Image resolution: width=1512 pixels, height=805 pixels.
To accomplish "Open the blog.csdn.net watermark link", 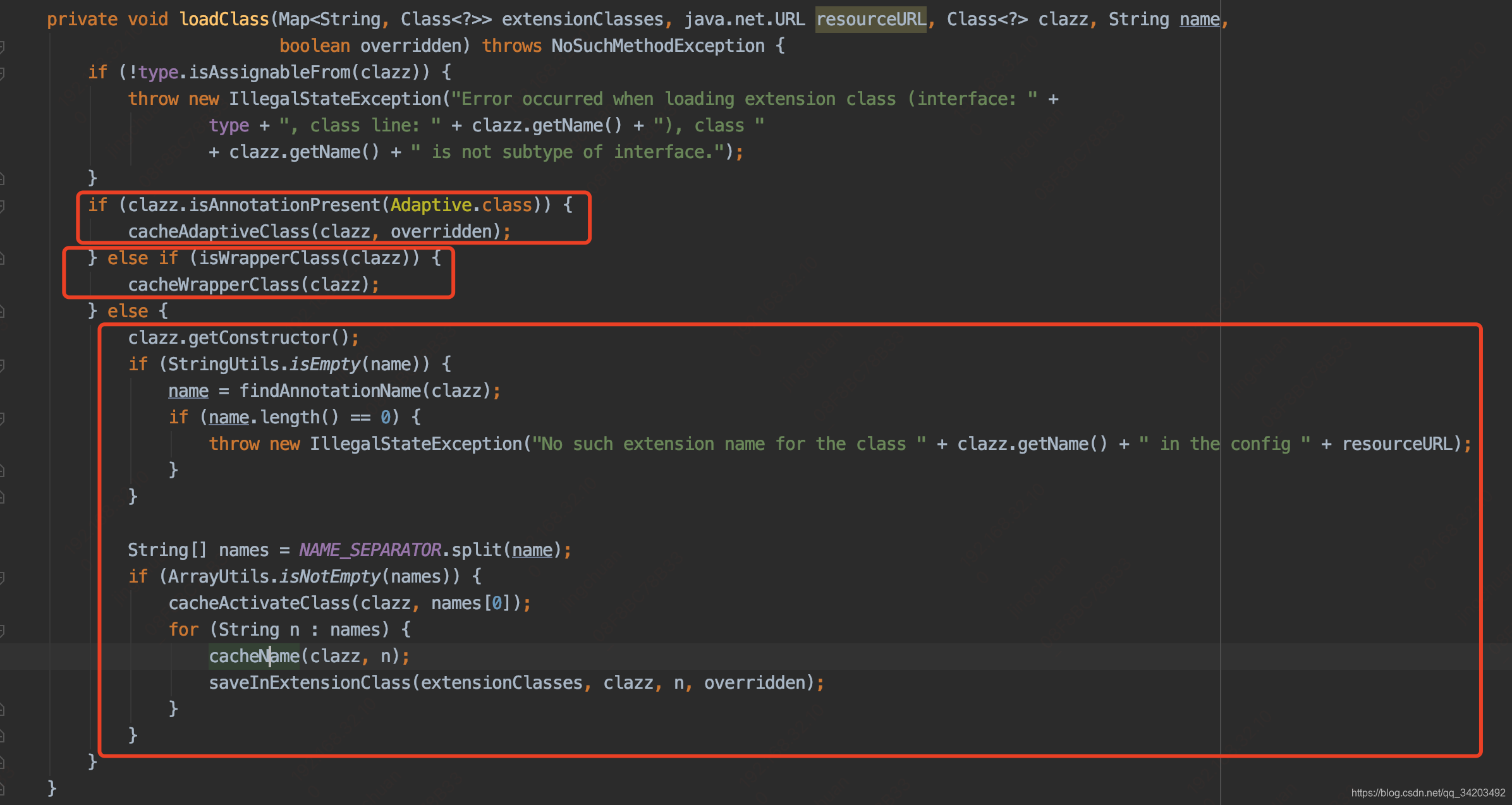I will coord(1427,793).
